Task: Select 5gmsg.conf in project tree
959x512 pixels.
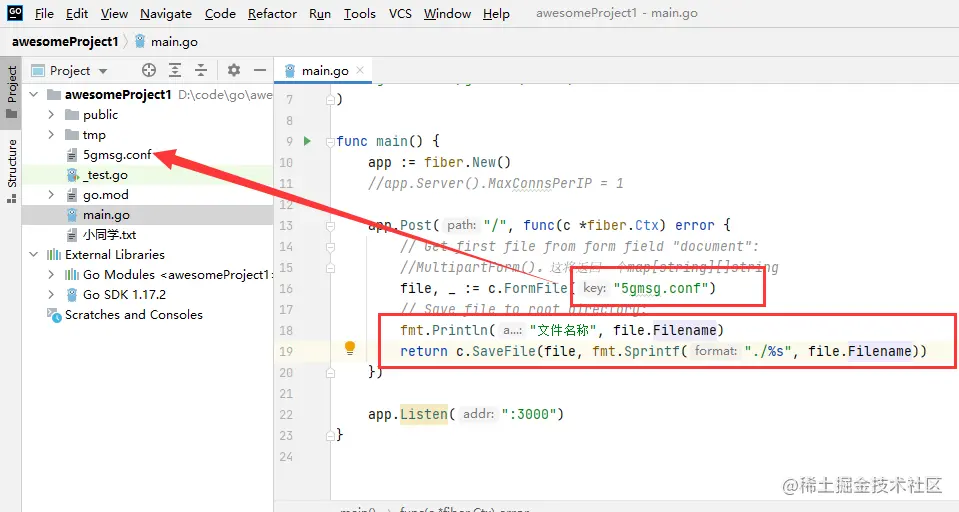Action: tap(117, 155)
